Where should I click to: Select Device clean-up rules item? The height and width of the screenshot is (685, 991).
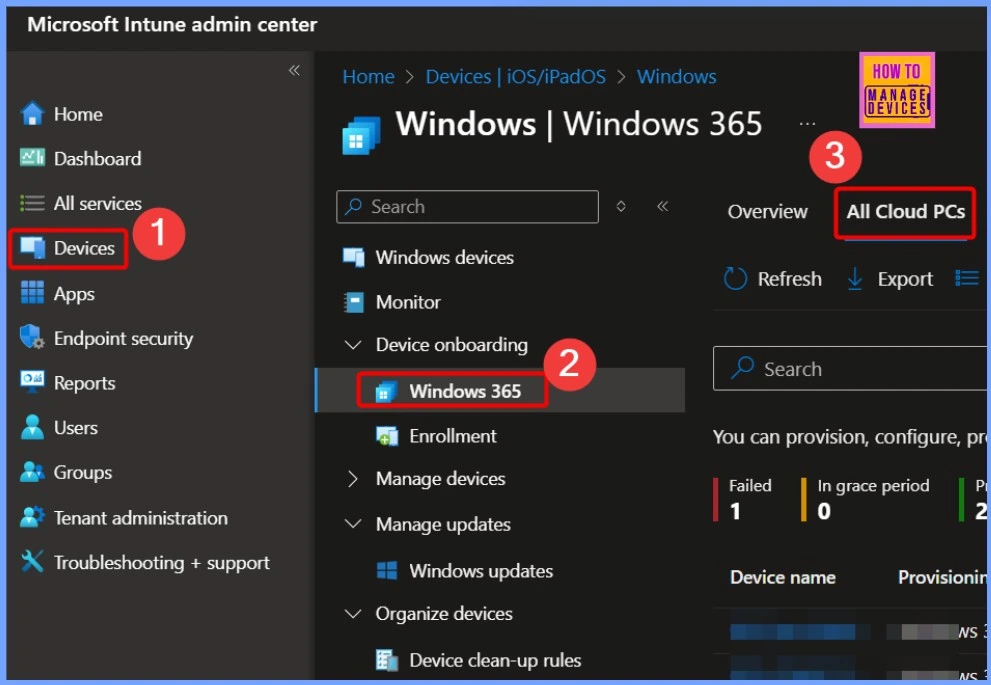pyautogui.click(x=495, y=660)
